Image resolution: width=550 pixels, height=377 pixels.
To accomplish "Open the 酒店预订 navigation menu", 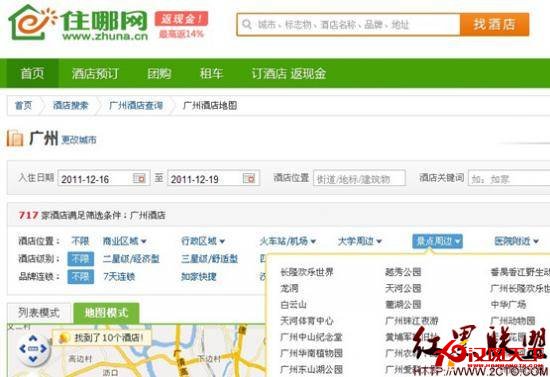I will click(x=95, y=74).
